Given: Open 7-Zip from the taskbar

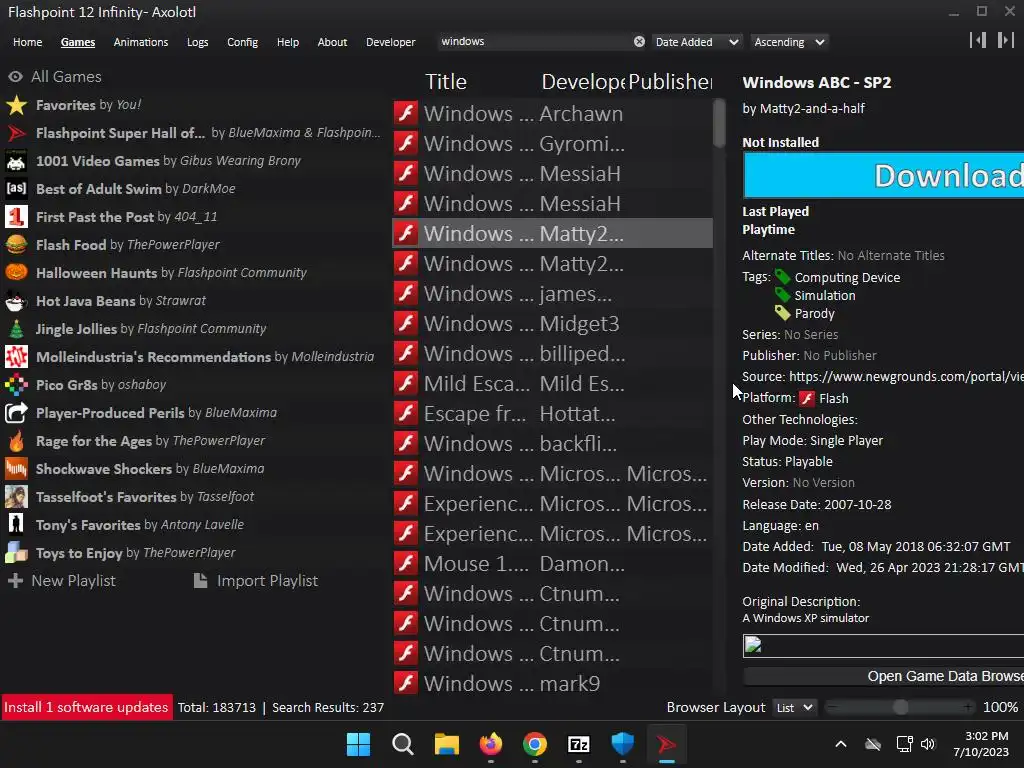Looking at the screenshot, I should click(579, 744).
